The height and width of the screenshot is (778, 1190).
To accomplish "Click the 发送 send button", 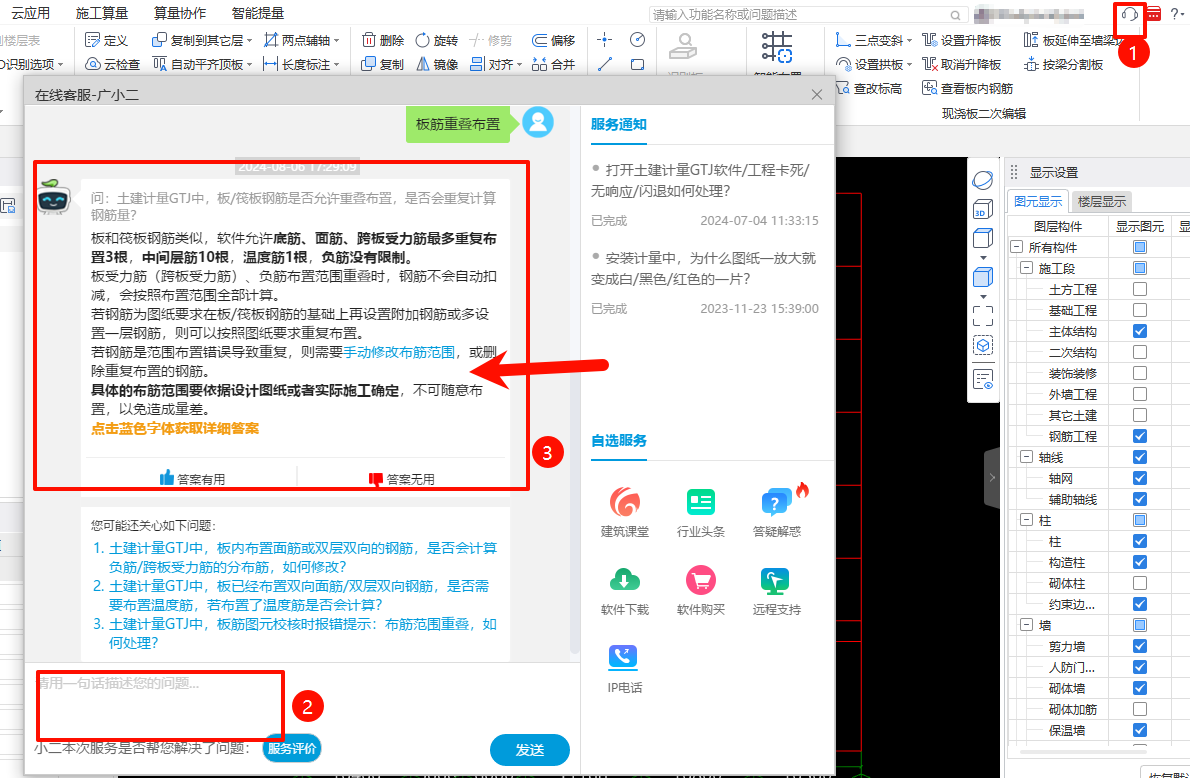I will [530, 750].
